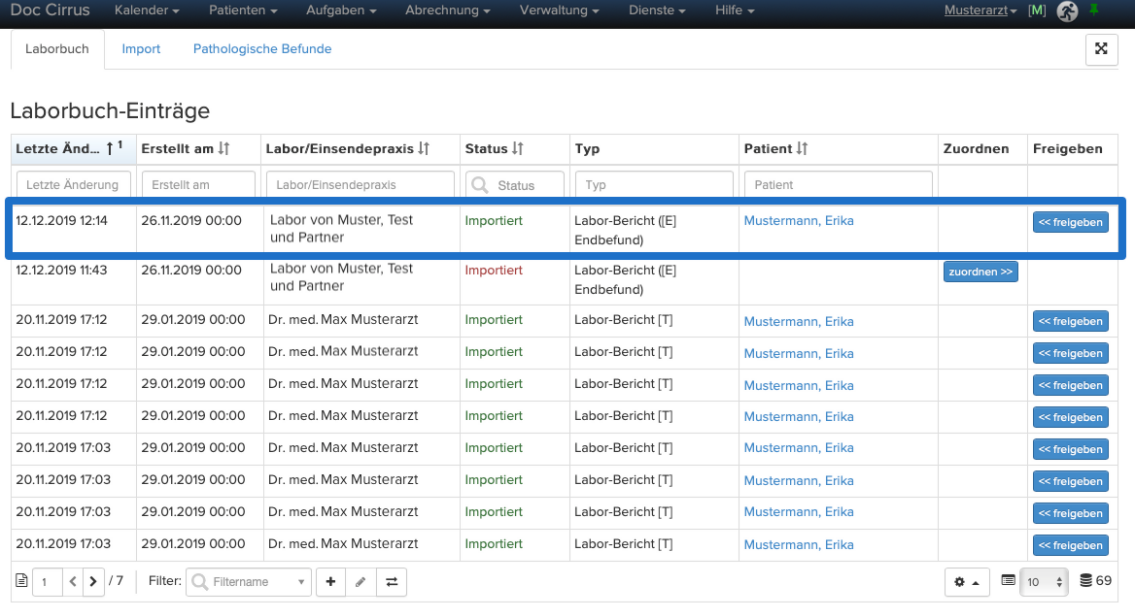1135x609 pixels.
Task: Open the Filtername dropdown
Action: [249, 581]
